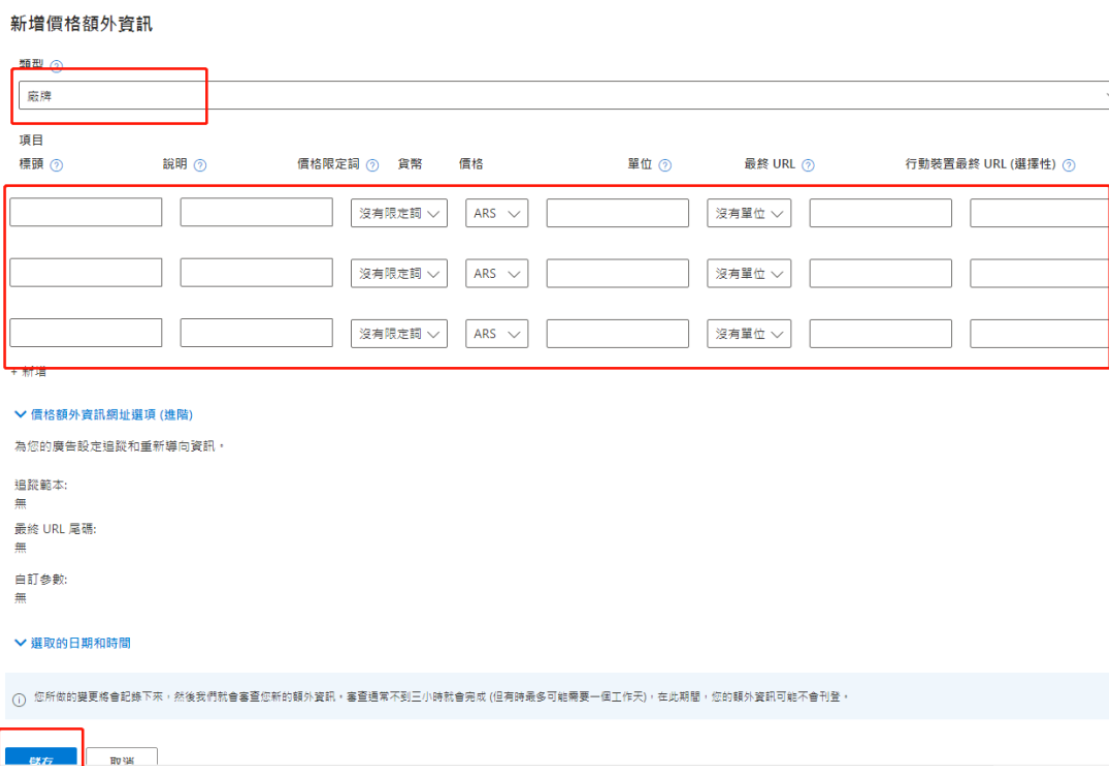1109x766 pixels.
Task: Open the second row 沒有單位 dropdown
Action: point(748,272)
